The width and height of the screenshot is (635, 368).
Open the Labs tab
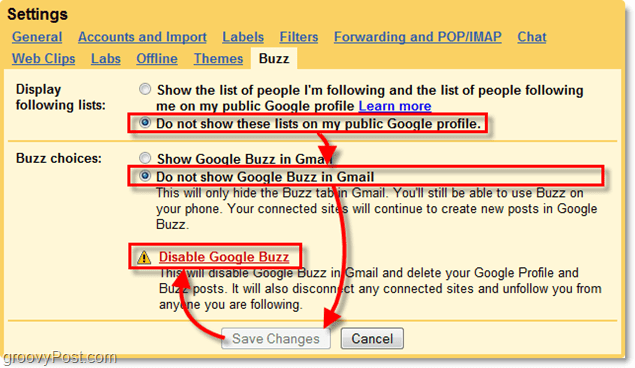coord(106,59)
